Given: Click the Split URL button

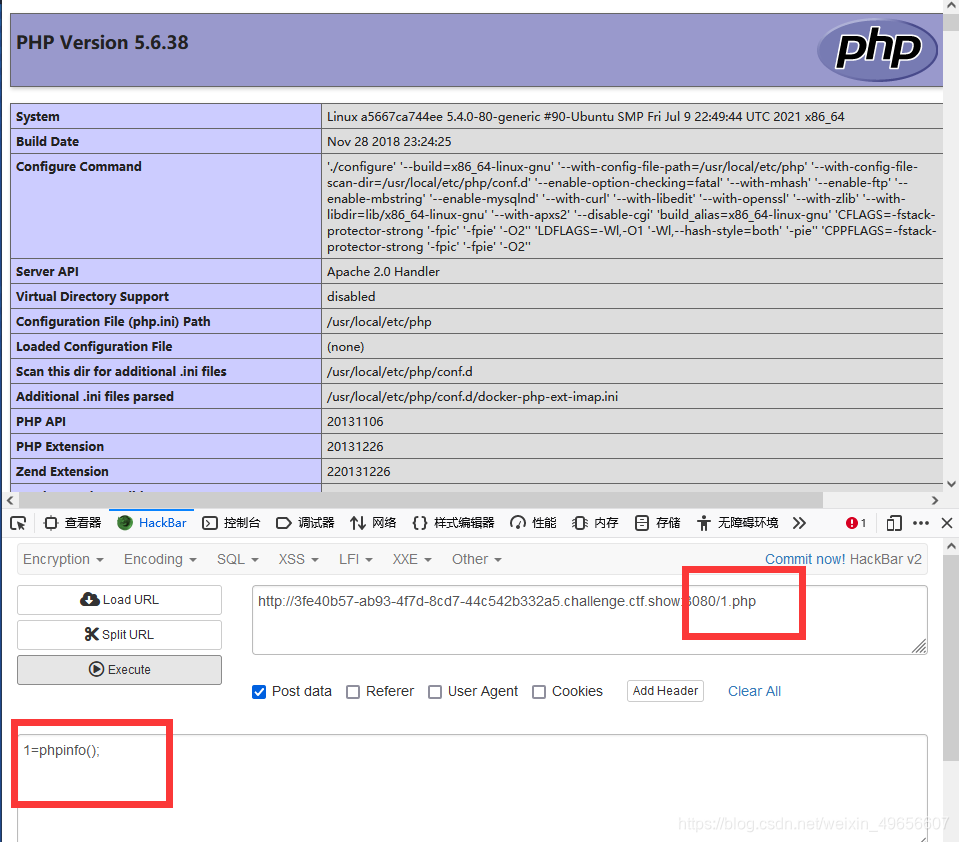Looking at the screenshot, I should 119,635.
